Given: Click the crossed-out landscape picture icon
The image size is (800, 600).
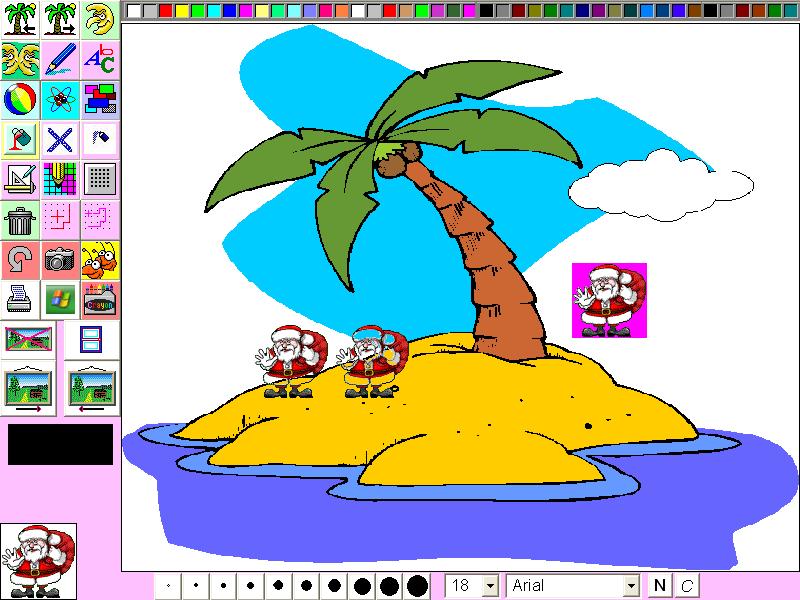Looking at the screenshot, I should coord(29,339).
